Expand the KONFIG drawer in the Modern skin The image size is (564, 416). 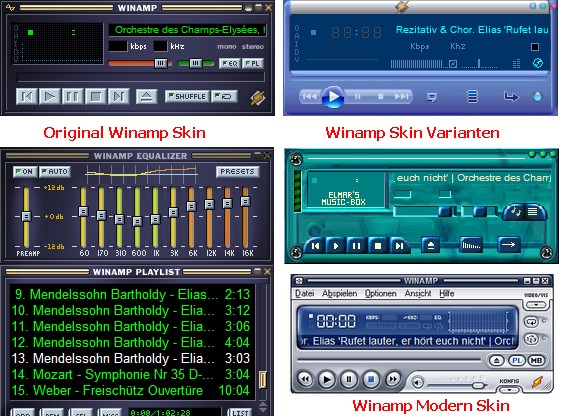(509, 390)
